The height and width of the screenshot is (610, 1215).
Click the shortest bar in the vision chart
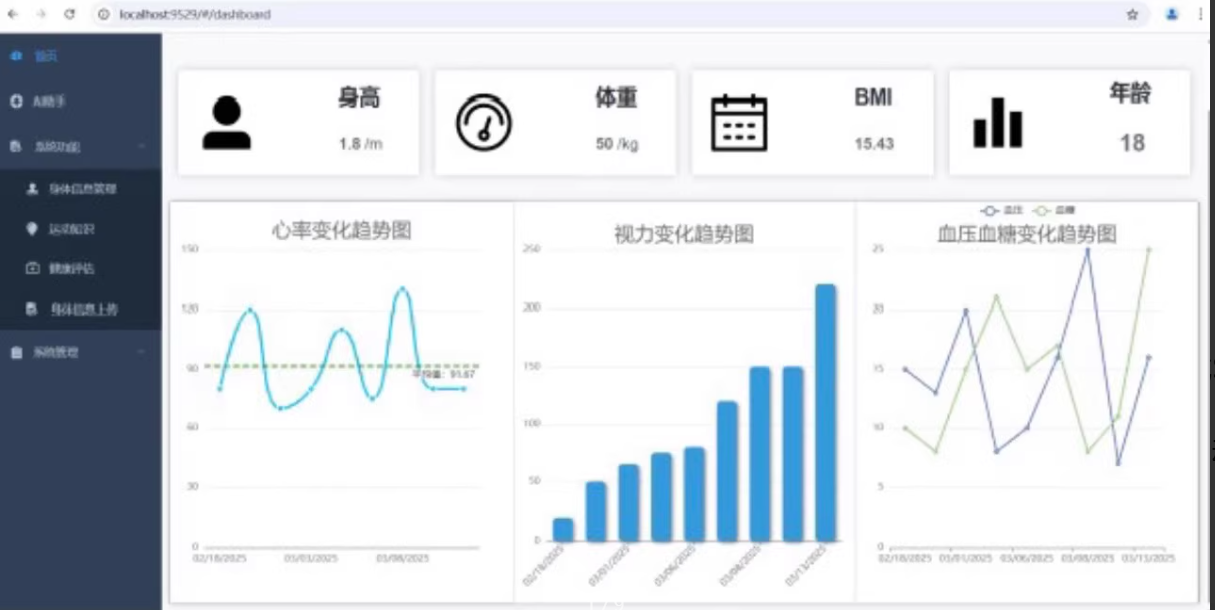pos(563,530)
